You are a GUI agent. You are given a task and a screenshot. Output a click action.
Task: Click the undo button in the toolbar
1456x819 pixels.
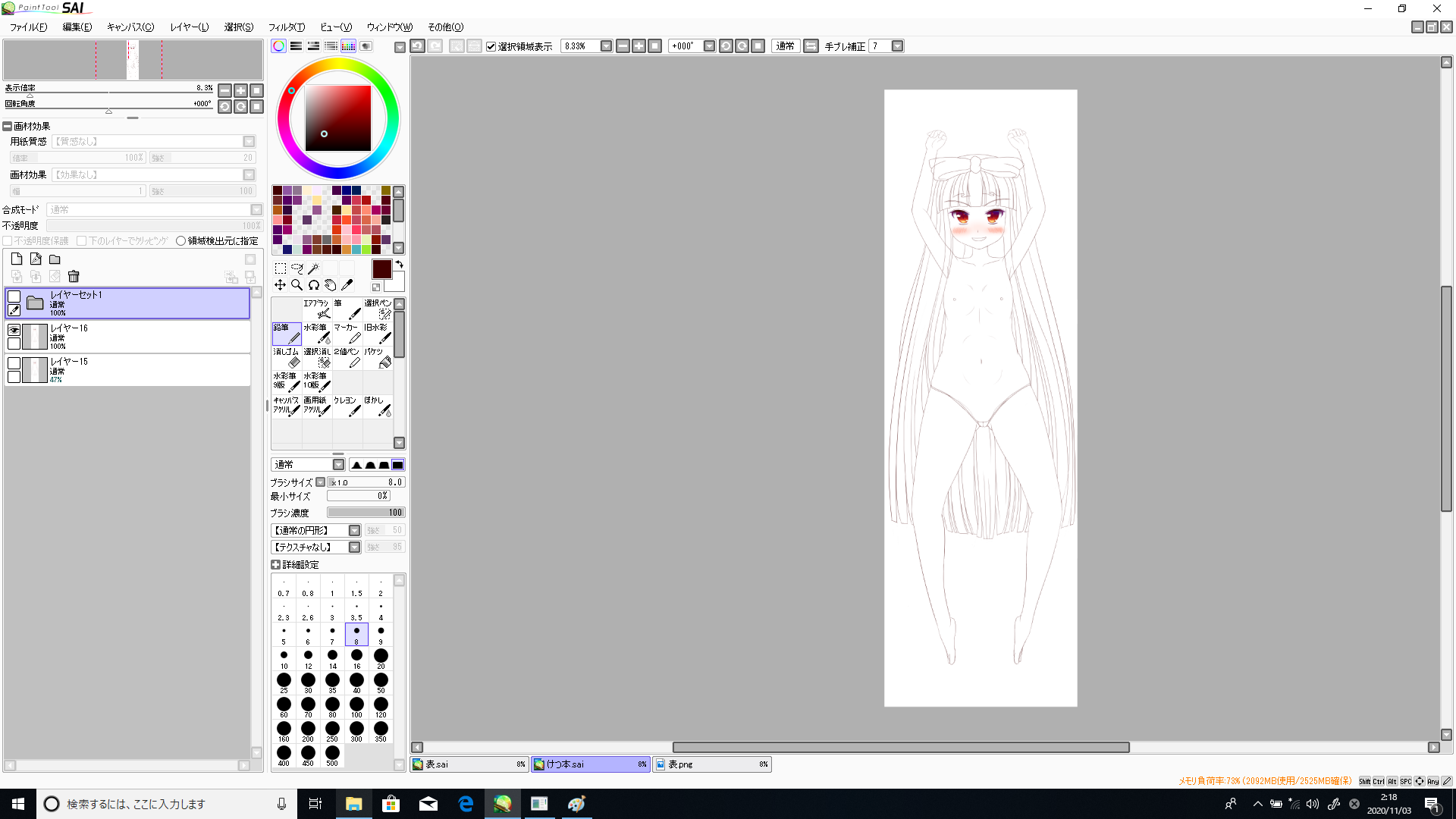click(417, 46)
